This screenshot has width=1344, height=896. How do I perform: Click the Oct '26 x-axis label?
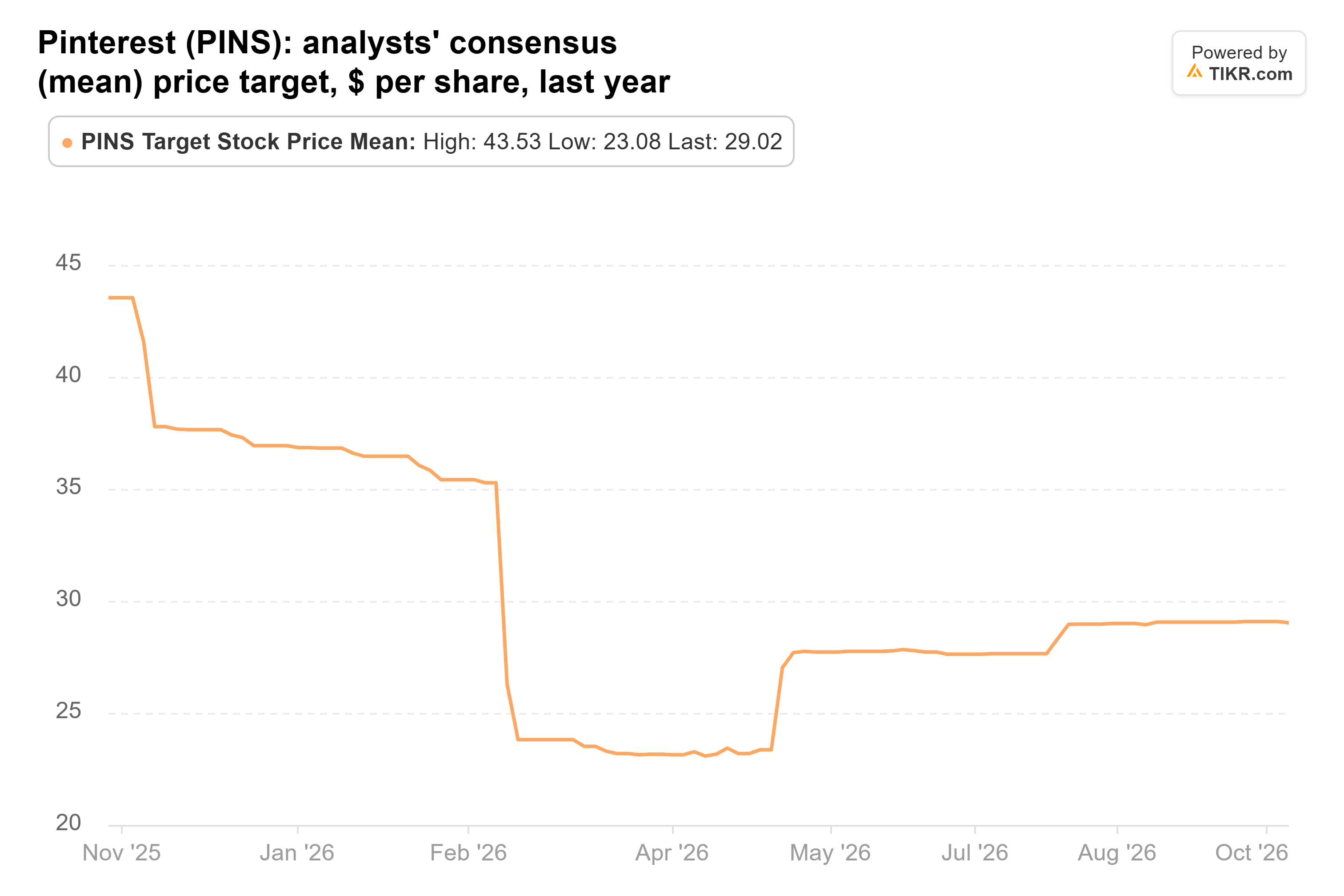click(1252, 852)
